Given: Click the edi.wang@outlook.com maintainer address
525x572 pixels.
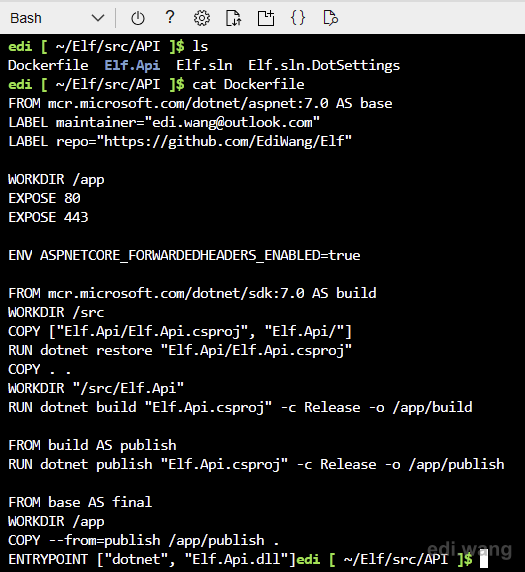Looking at the screenshot, I should click(x=232, y=122).
